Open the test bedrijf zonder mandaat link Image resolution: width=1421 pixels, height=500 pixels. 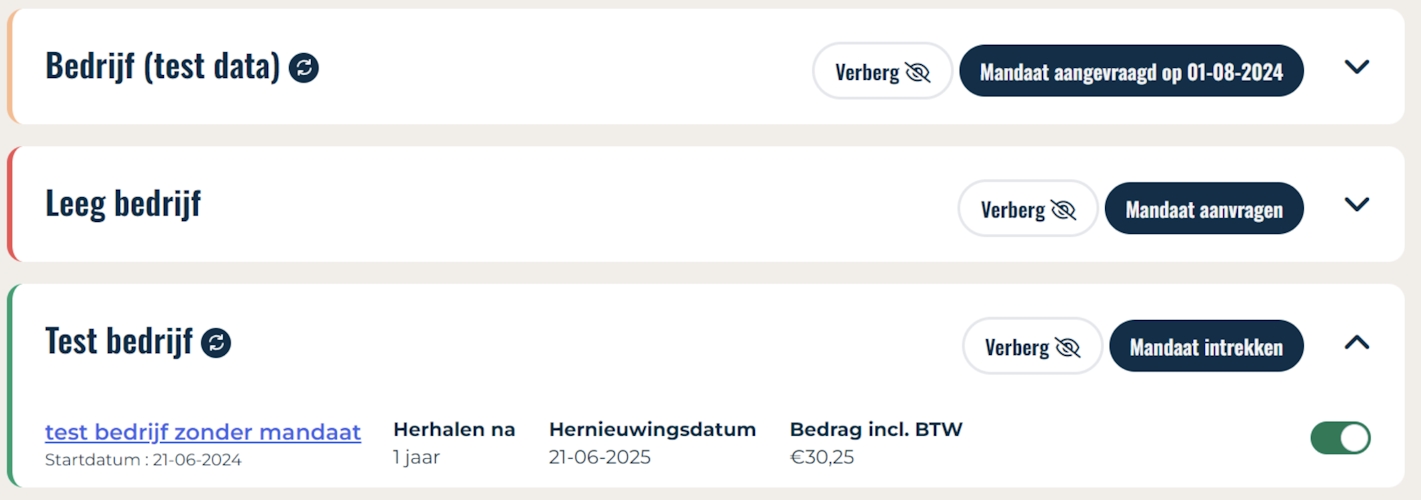(x=203, y=432)
